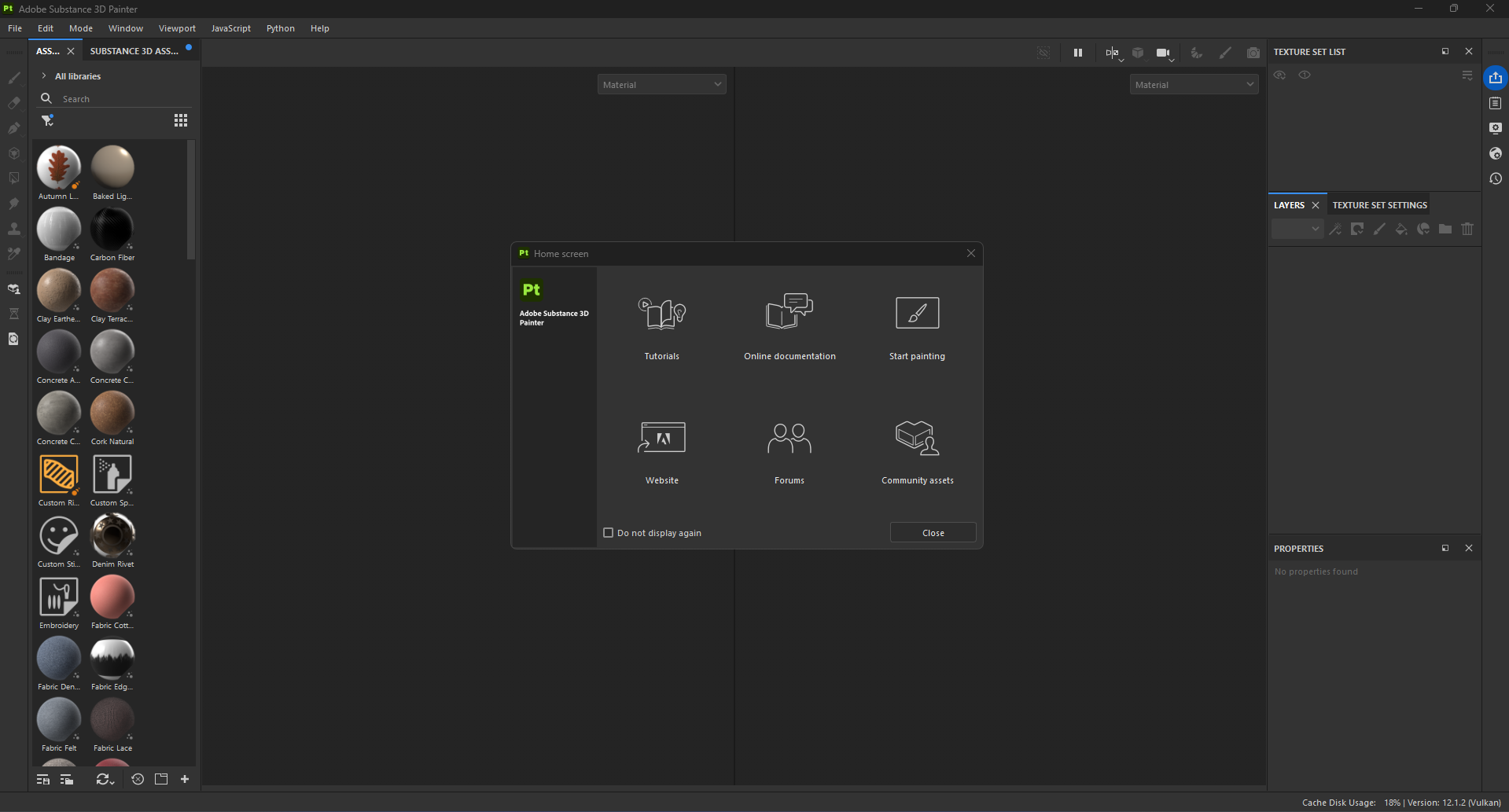This screenshot has width=1509, height=812.
Task: Select the Paint brush tool in left toolbar
Action: click(x=14, y=78)
